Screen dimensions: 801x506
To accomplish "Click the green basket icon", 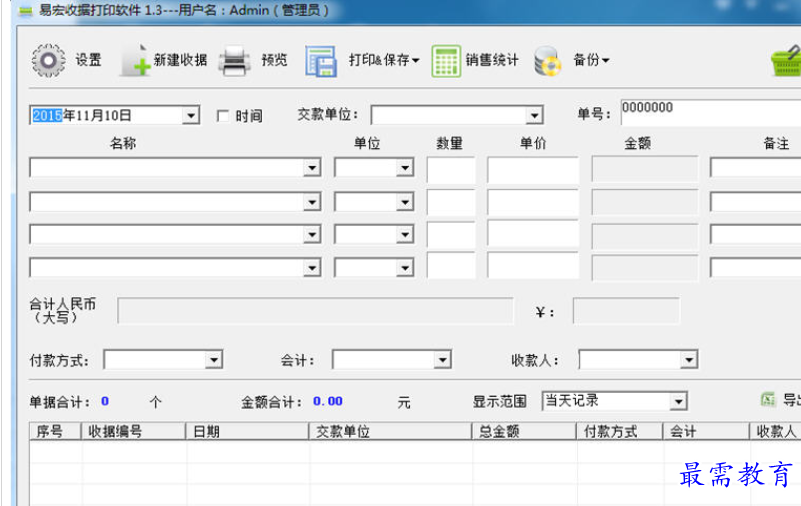I will (x=787, y=60).
